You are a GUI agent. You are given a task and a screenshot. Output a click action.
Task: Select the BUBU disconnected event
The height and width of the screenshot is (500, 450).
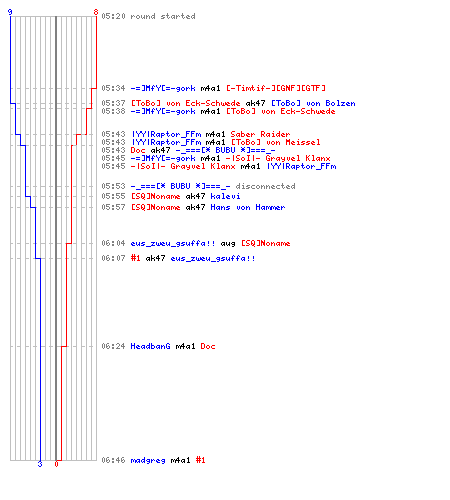(x=198, y=186)
